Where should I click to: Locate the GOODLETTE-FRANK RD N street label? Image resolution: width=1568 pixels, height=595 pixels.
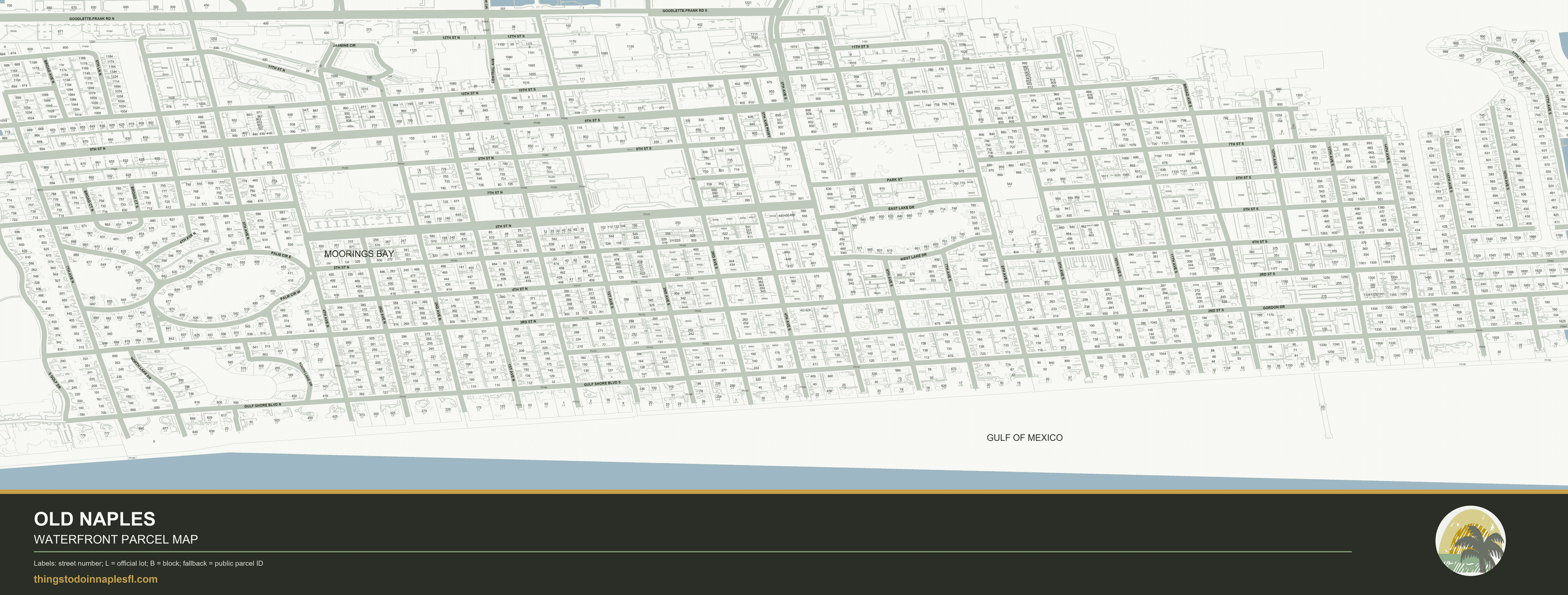click(x=91, y=19)
